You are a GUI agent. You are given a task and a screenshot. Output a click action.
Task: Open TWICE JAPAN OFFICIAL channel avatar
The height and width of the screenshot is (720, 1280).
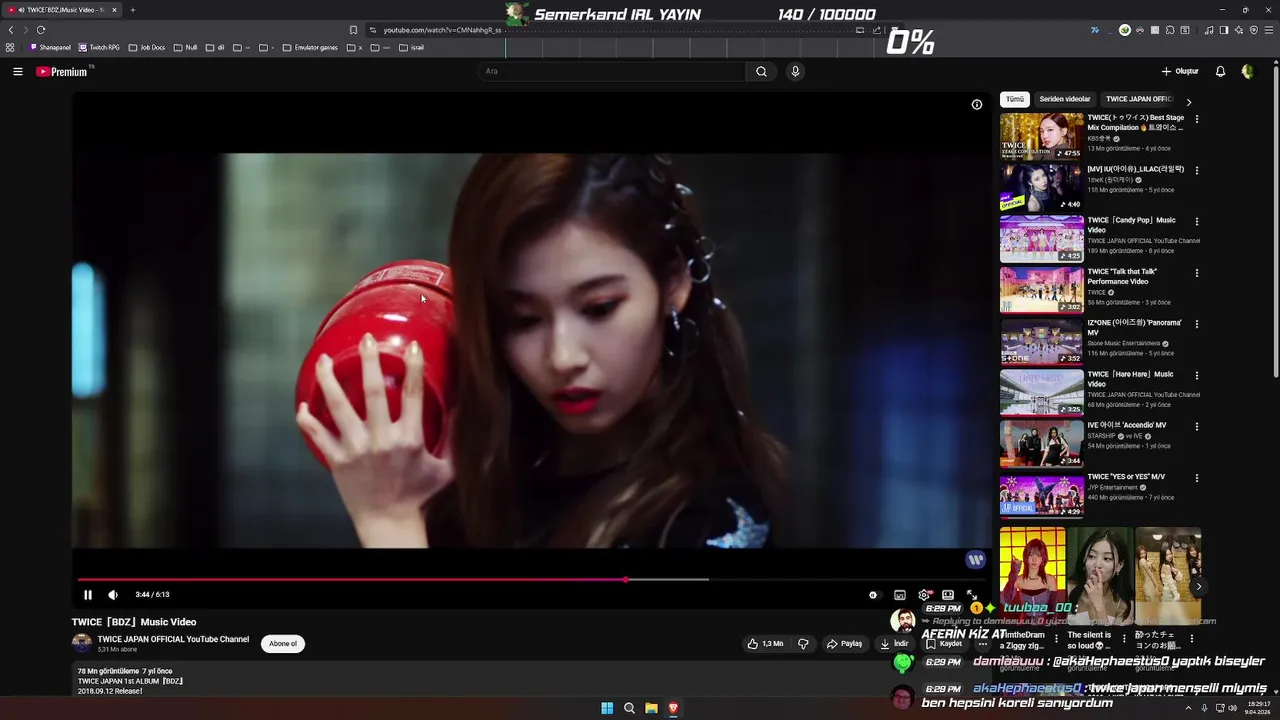[82, 643]
